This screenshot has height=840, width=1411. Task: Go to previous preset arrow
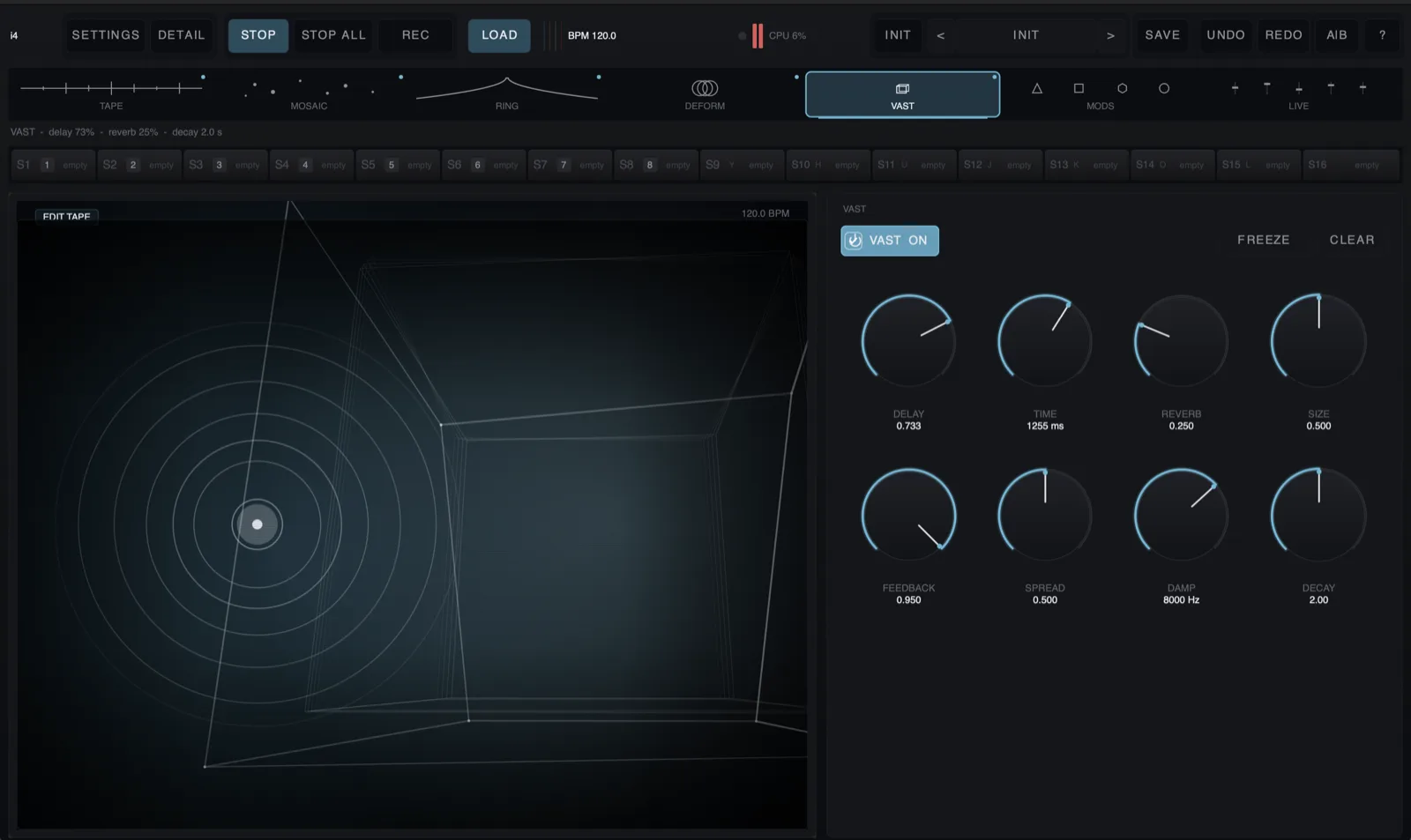coord(941,35)
